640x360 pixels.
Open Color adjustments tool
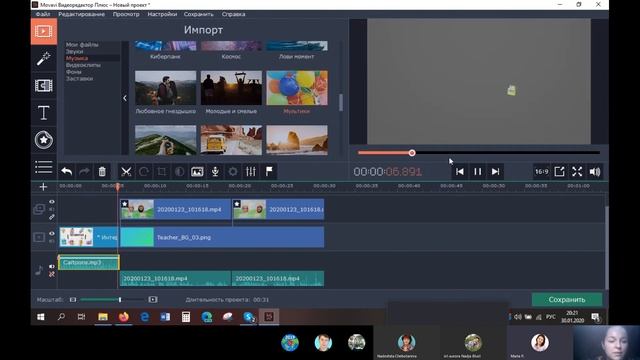[x=179, y=171]
